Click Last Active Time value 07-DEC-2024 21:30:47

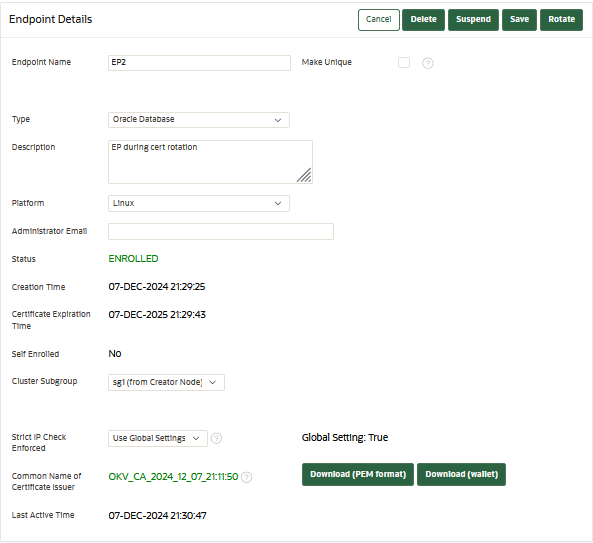(x=157, y=515)
